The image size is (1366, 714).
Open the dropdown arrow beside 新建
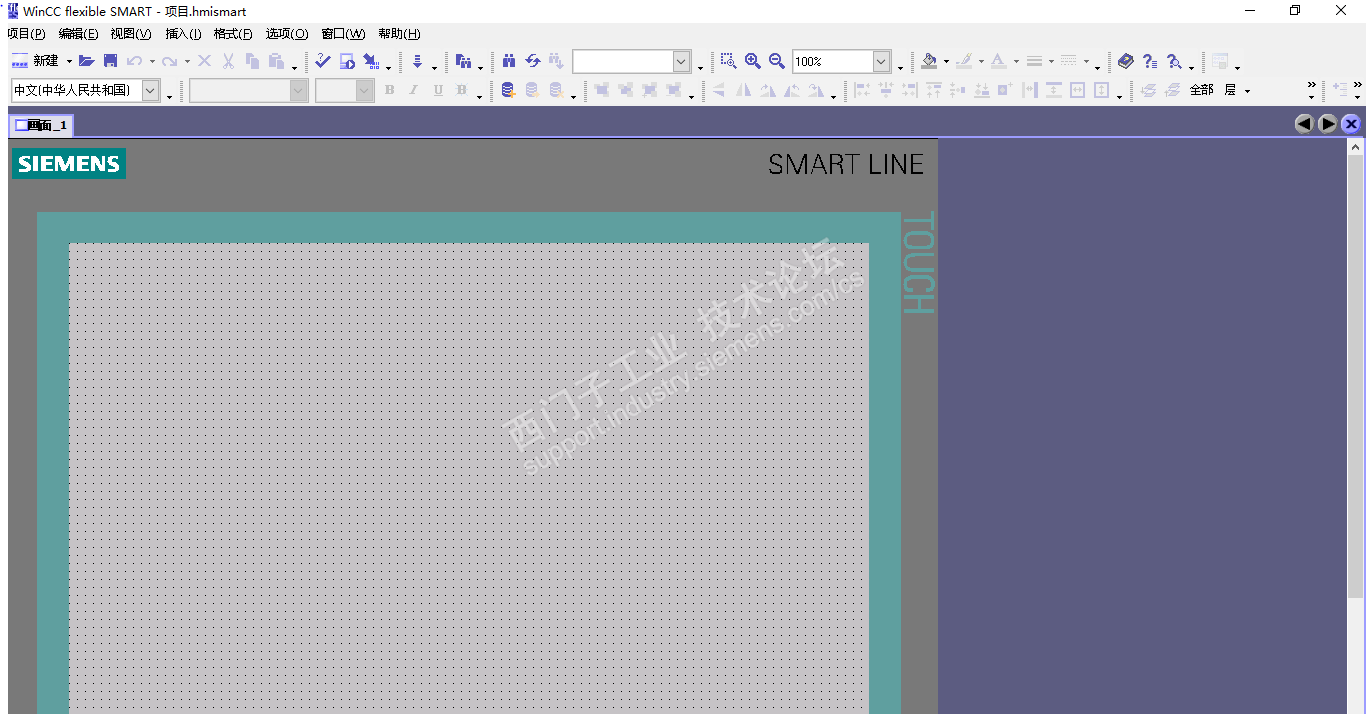[69, 62]
